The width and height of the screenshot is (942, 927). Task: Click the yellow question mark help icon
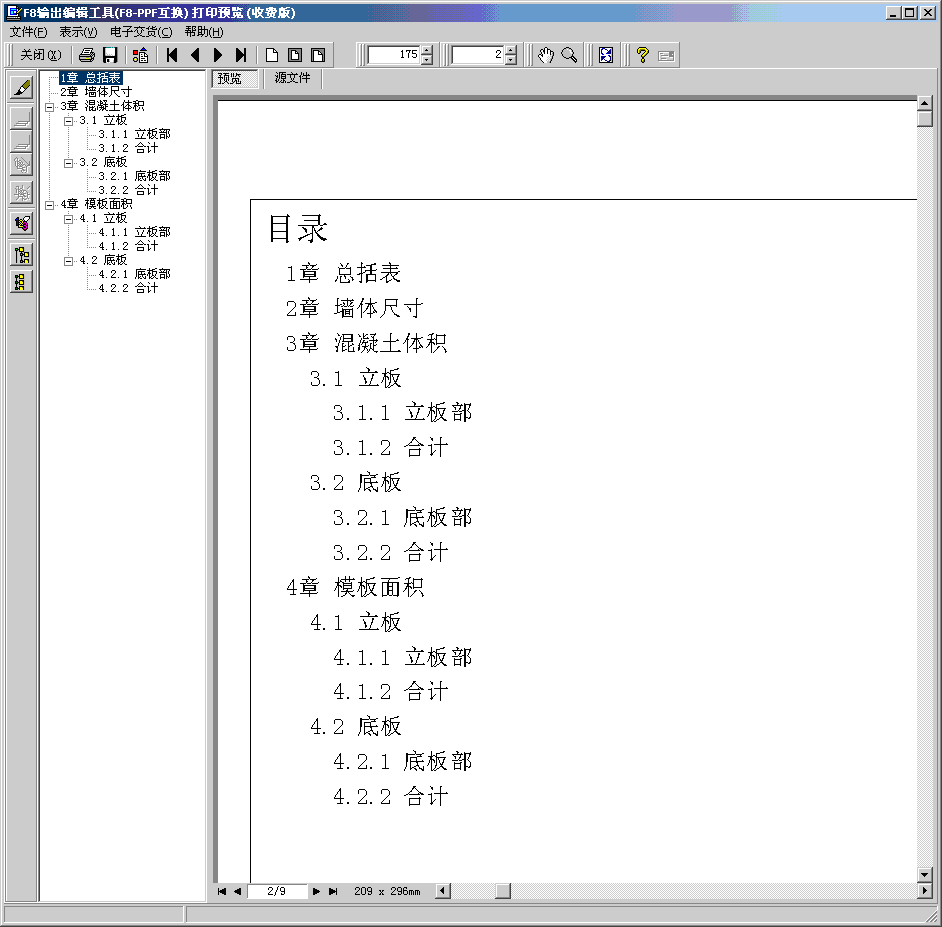tap(643, 55)
